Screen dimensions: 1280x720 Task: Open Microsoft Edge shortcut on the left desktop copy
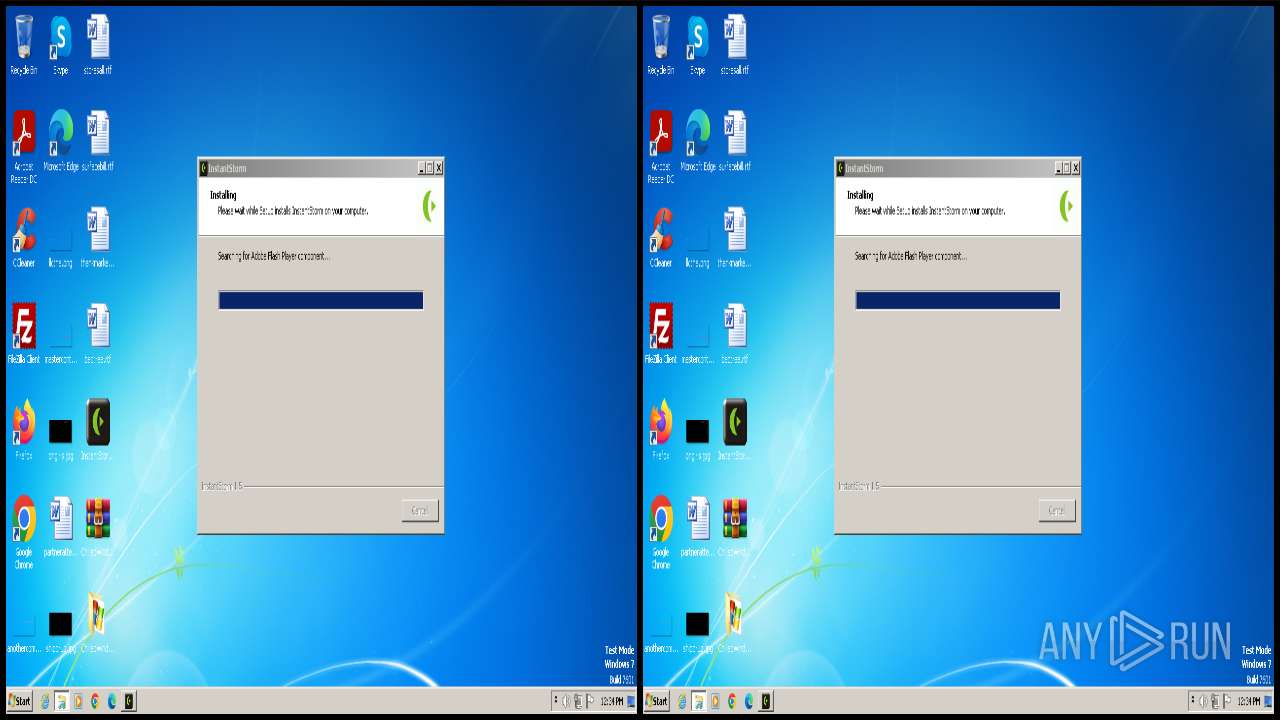click(x=61, y=141)
